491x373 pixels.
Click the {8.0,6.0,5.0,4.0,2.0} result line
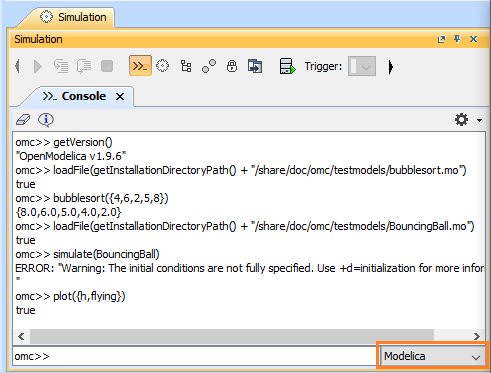coord(68,212)
